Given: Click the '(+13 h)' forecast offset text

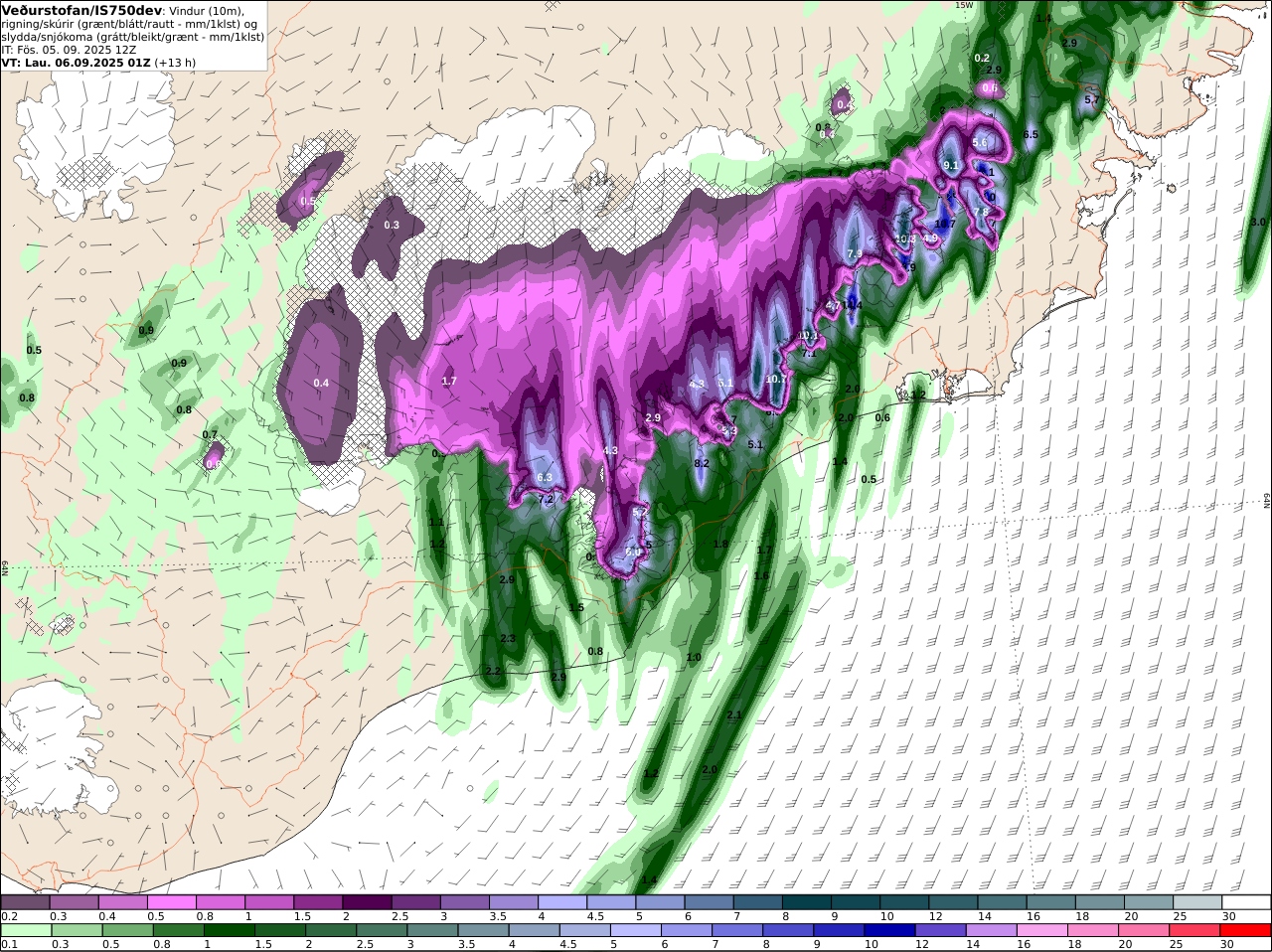Looking at the screenshot, I should point(175,62).
